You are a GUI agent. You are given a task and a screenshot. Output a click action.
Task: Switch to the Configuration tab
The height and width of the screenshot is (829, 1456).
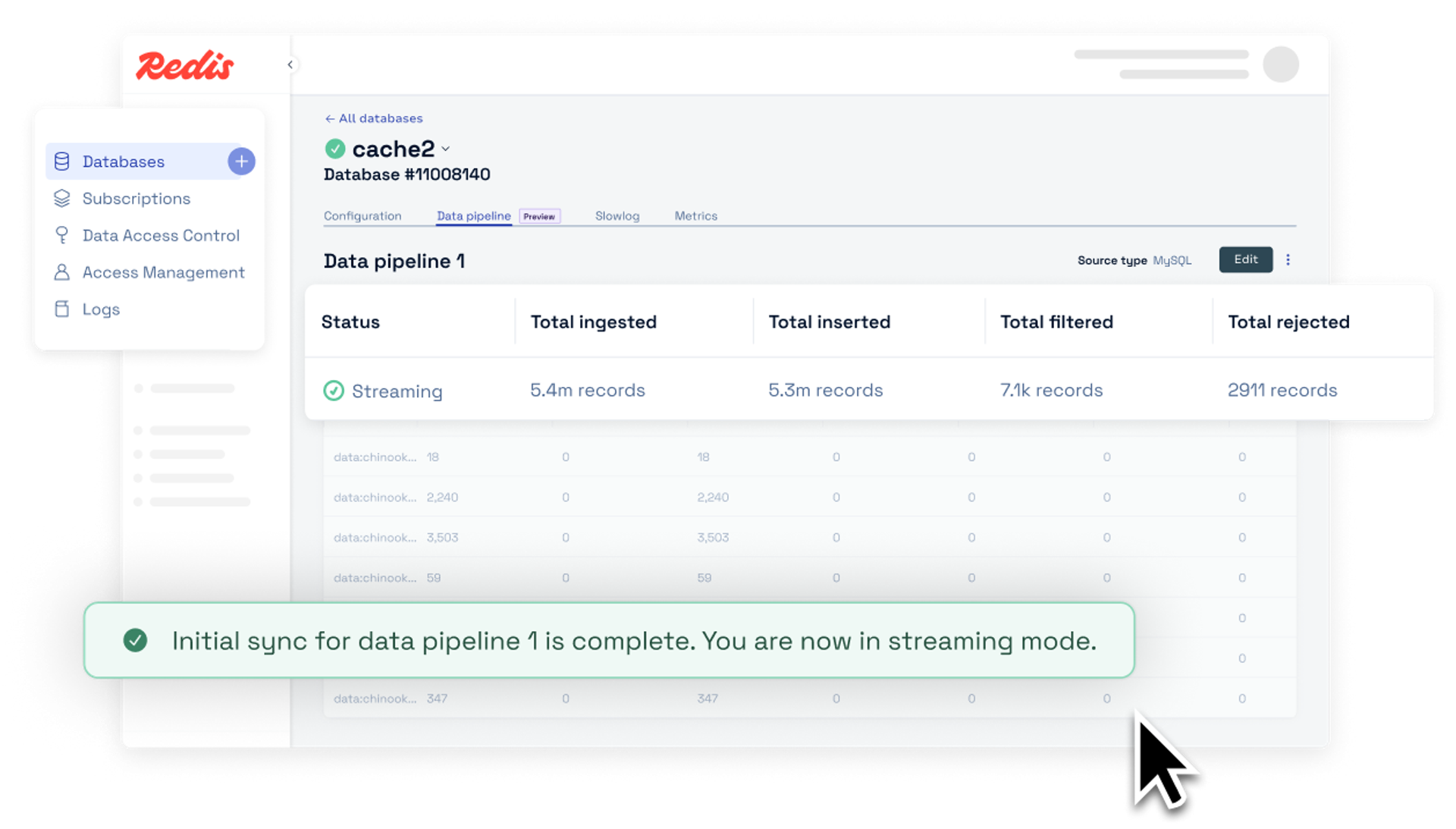(362, 216)
